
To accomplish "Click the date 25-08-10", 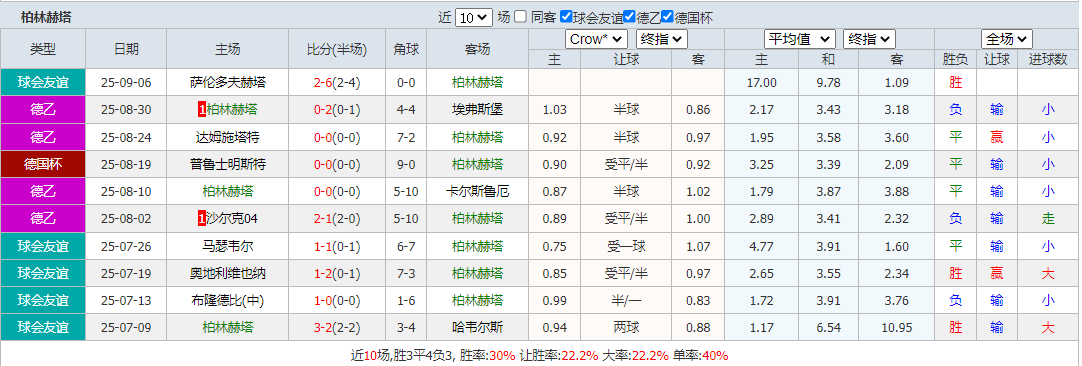I will click(126, 191).
